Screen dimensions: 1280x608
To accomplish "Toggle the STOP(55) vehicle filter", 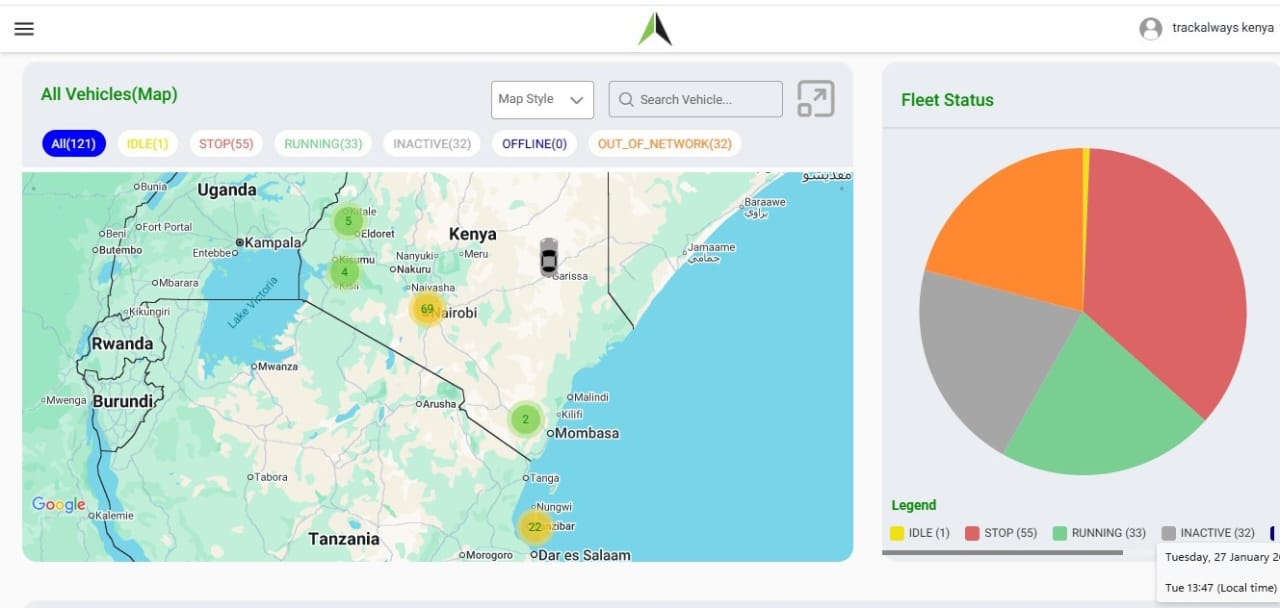I will click(225, 143).
